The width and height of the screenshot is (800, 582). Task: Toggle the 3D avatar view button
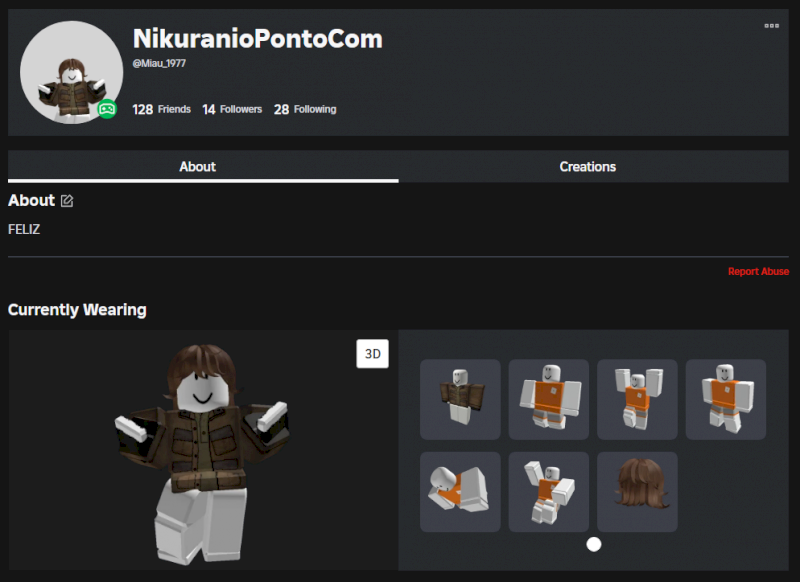click(x=372, y=353)
